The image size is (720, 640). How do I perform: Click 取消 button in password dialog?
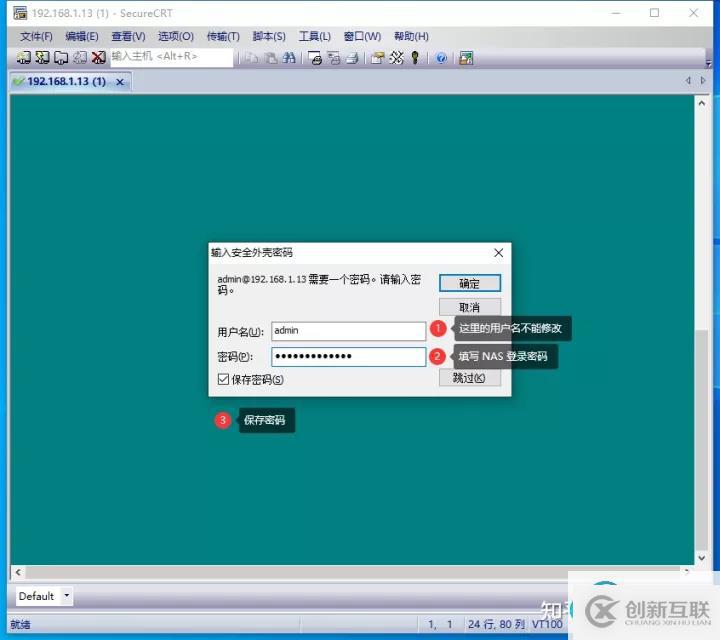pyautogui.click(x=469, y=307)
